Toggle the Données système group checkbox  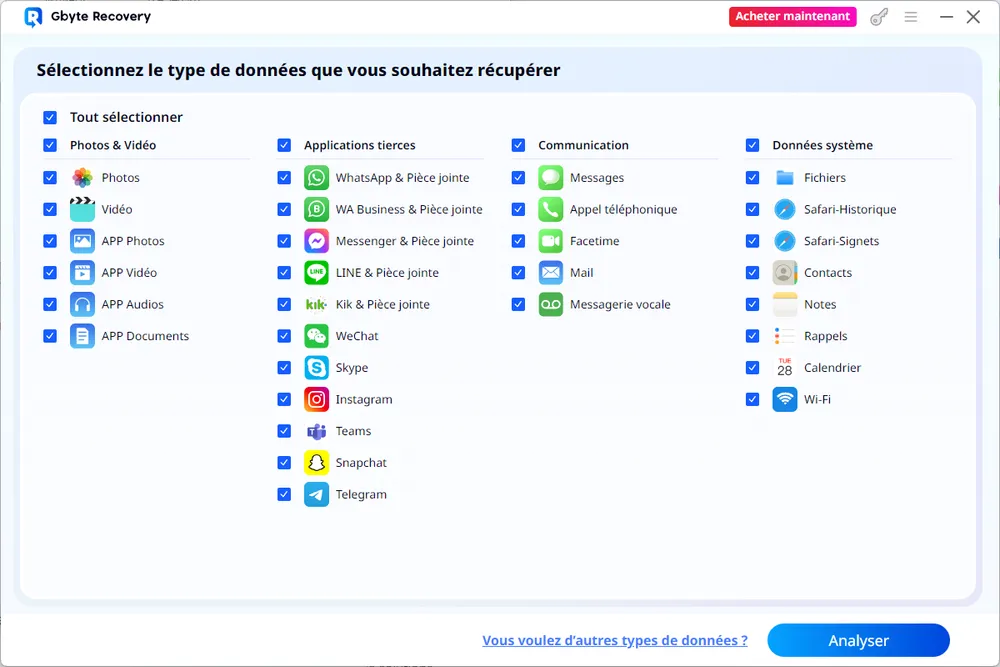pos(752,145)
